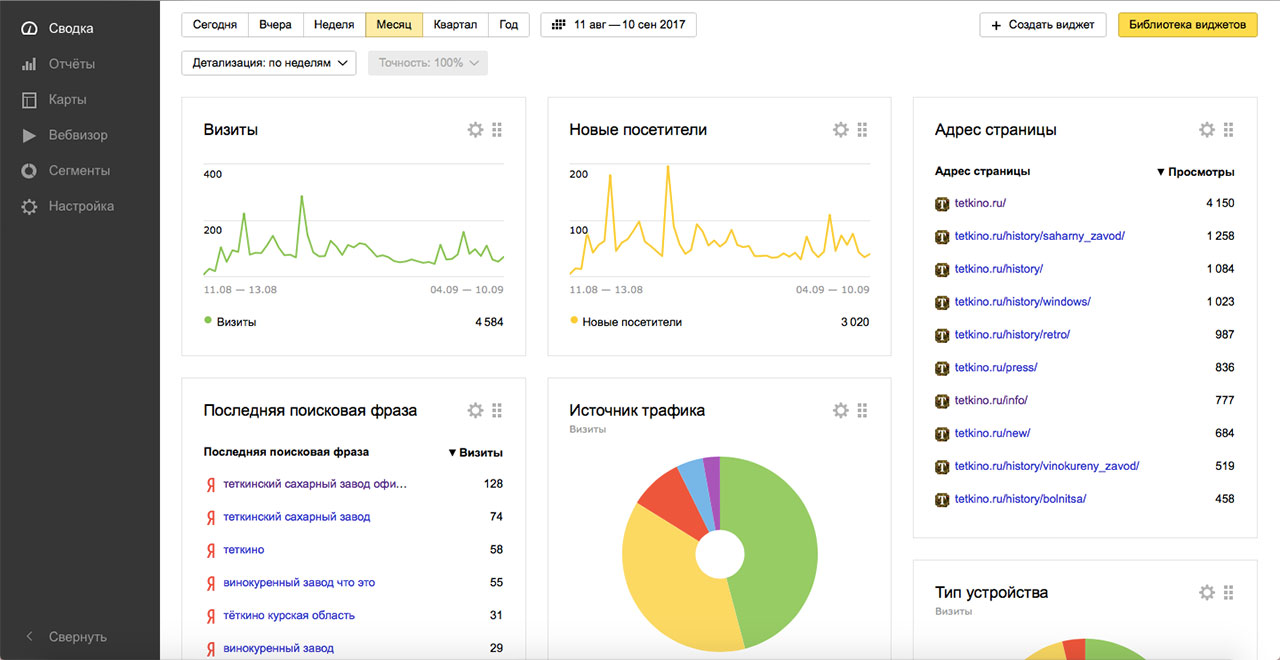Open the Точность: 100% dropdown
The image size is (1280, 660).
pos(428,62)
